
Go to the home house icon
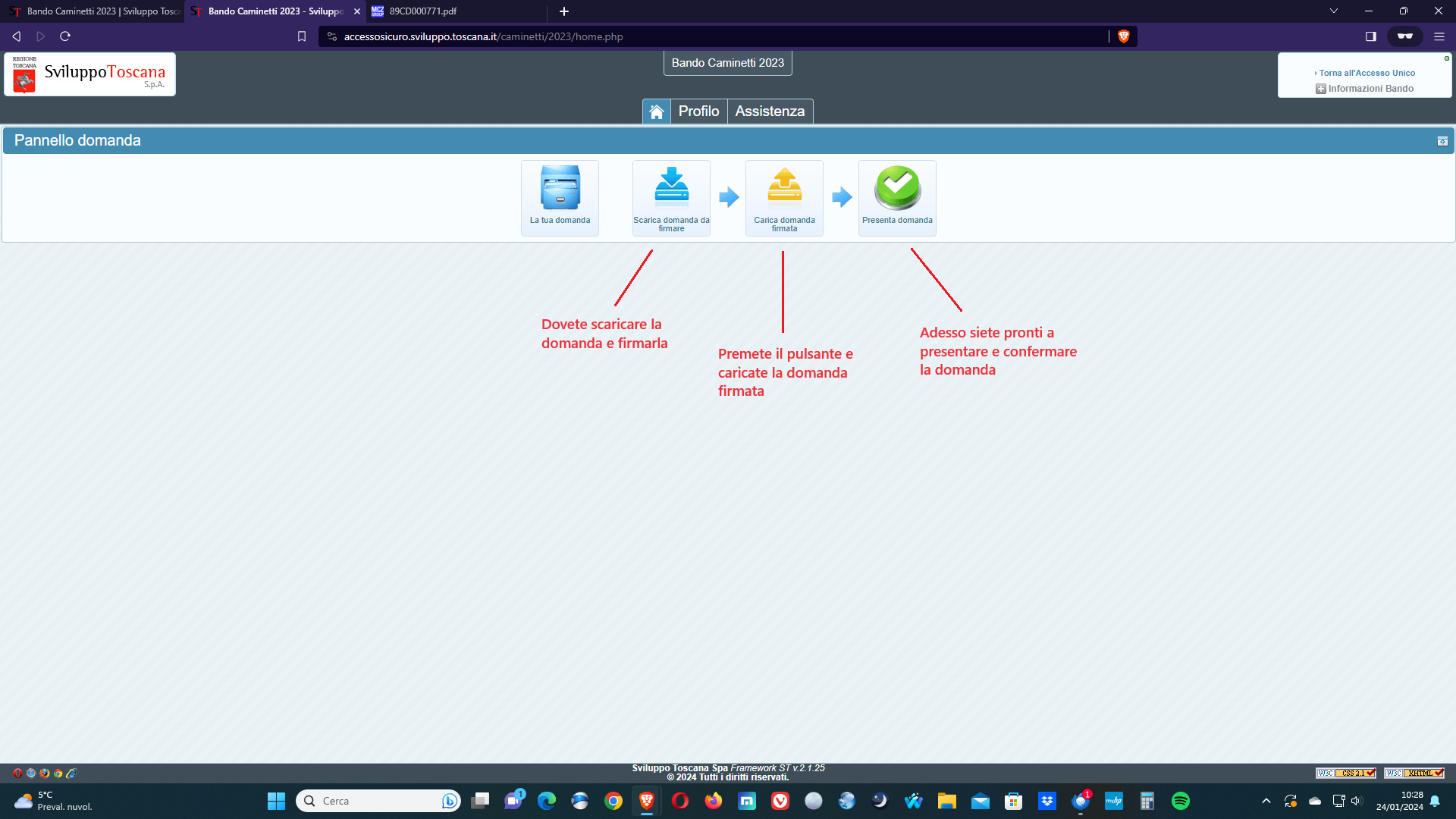pos(657,111)
